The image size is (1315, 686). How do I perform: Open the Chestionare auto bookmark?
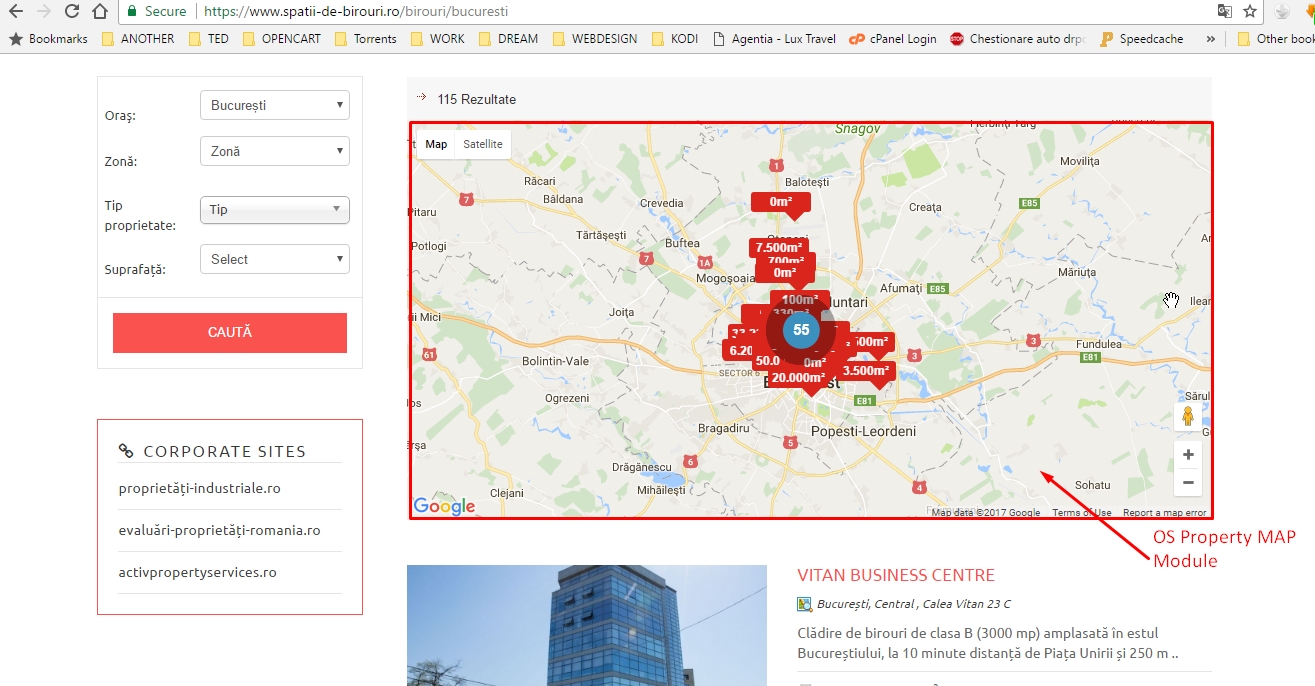[1018, 39]
